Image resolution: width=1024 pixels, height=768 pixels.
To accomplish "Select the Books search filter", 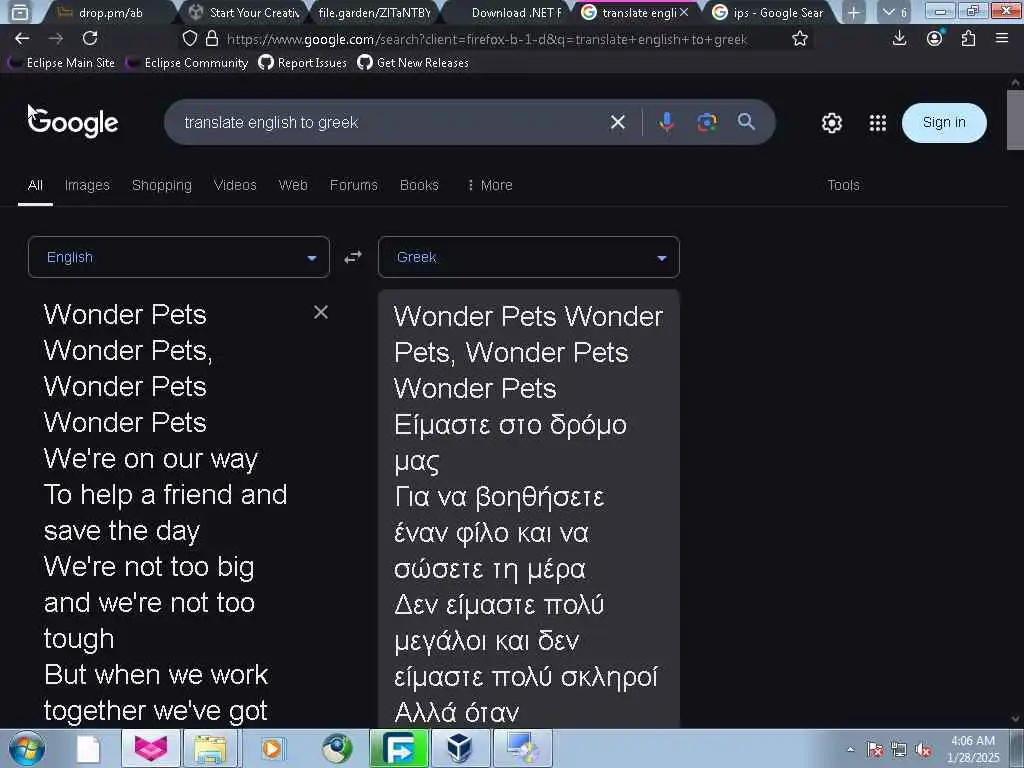I will tap(419, 185).
